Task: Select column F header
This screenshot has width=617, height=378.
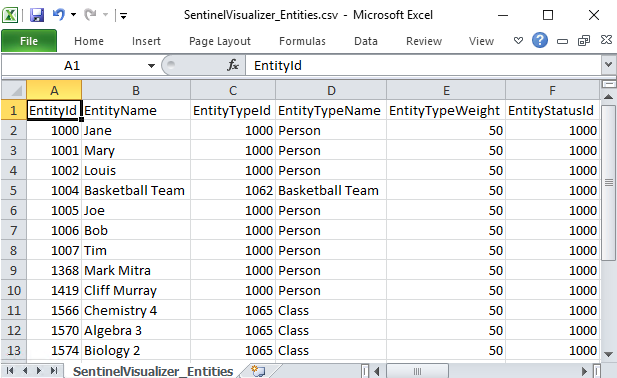Action: pyautogui.click(x=552, y=90)
